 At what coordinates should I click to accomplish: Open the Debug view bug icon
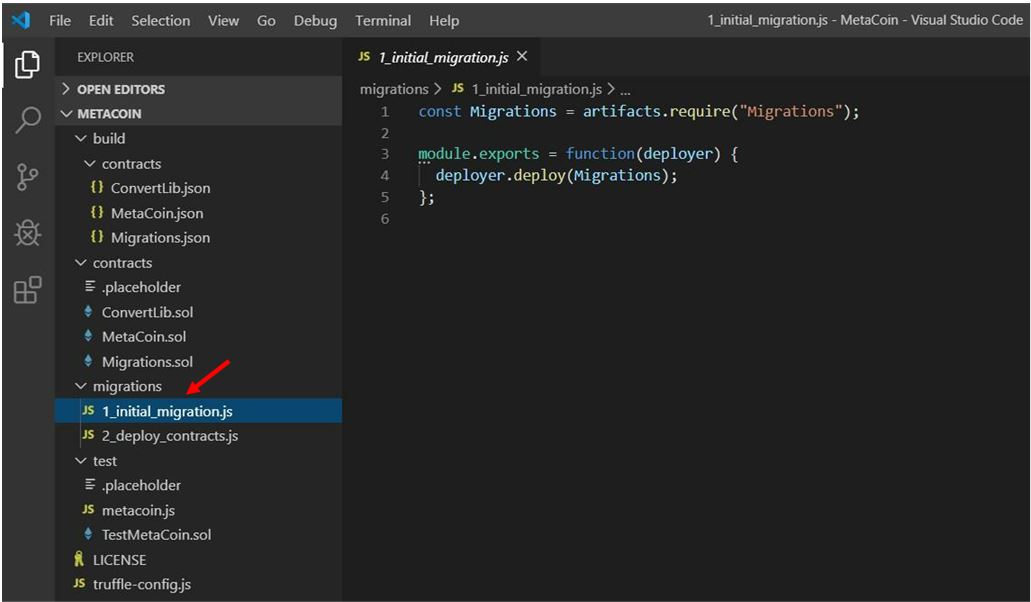[x=27, y=233]
